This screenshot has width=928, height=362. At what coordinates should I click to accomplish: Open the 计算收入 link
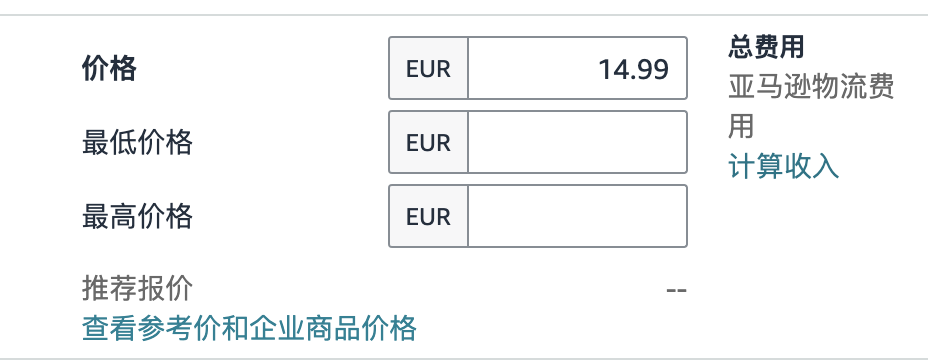pyautogui.click(x=783, y=166)
